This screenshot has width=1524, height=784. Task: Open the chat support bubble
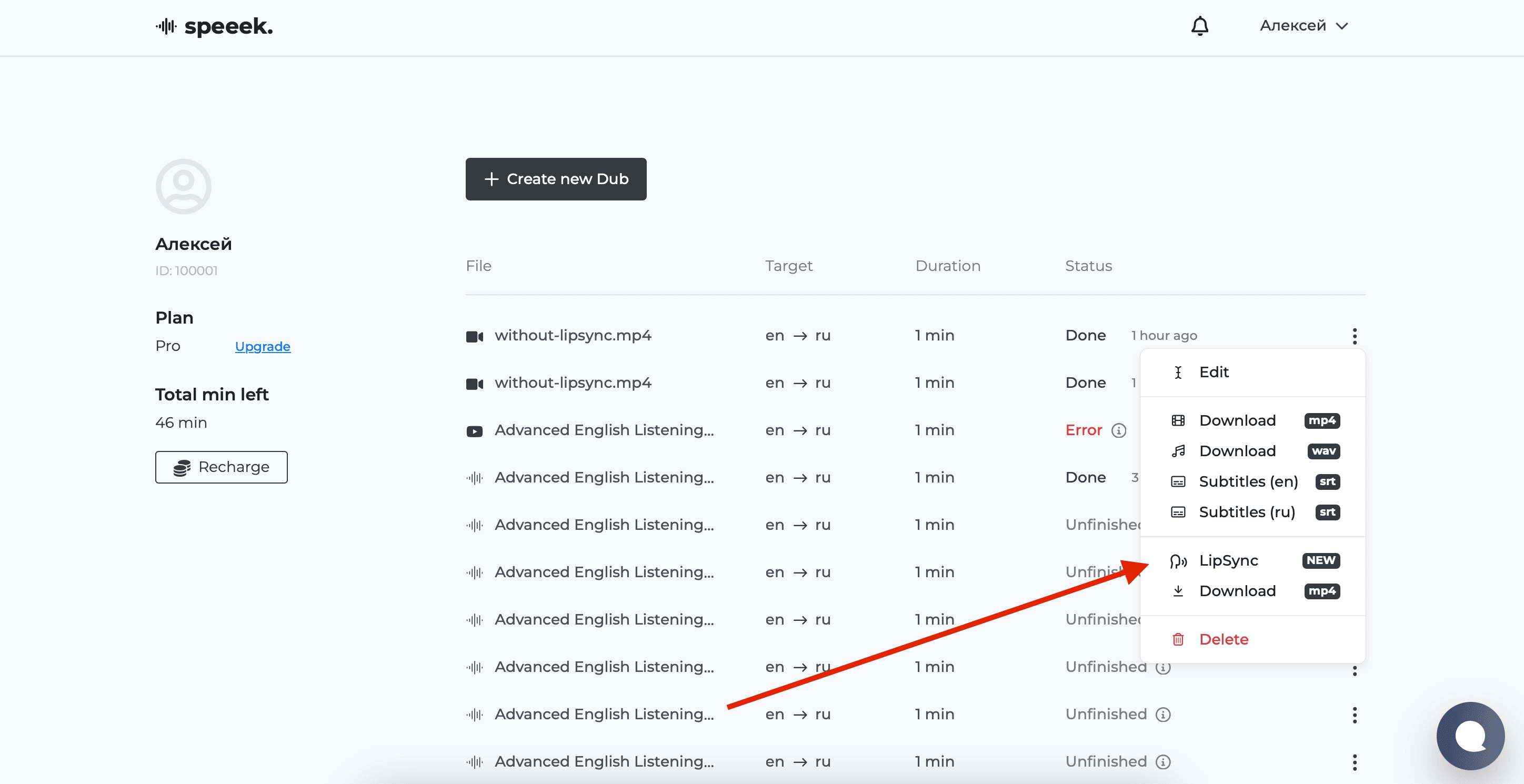(1470, 736)
